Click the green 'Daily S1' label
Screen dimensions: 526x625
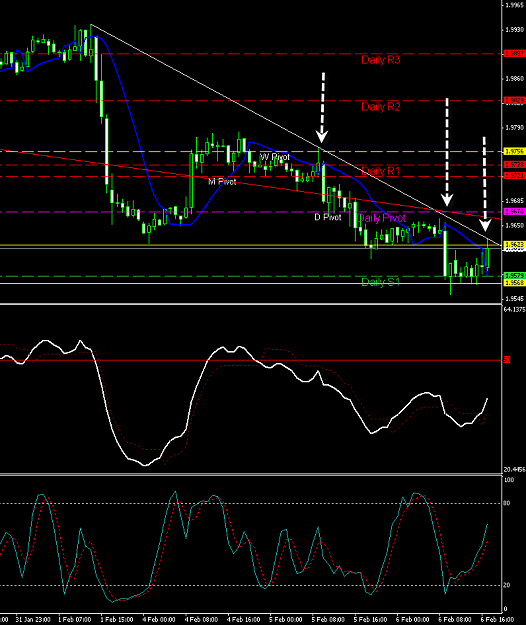(380, 282)
